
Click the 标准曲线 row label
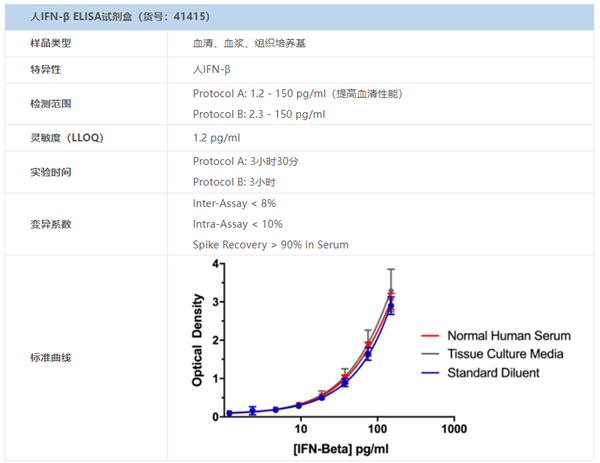(51, 356)
